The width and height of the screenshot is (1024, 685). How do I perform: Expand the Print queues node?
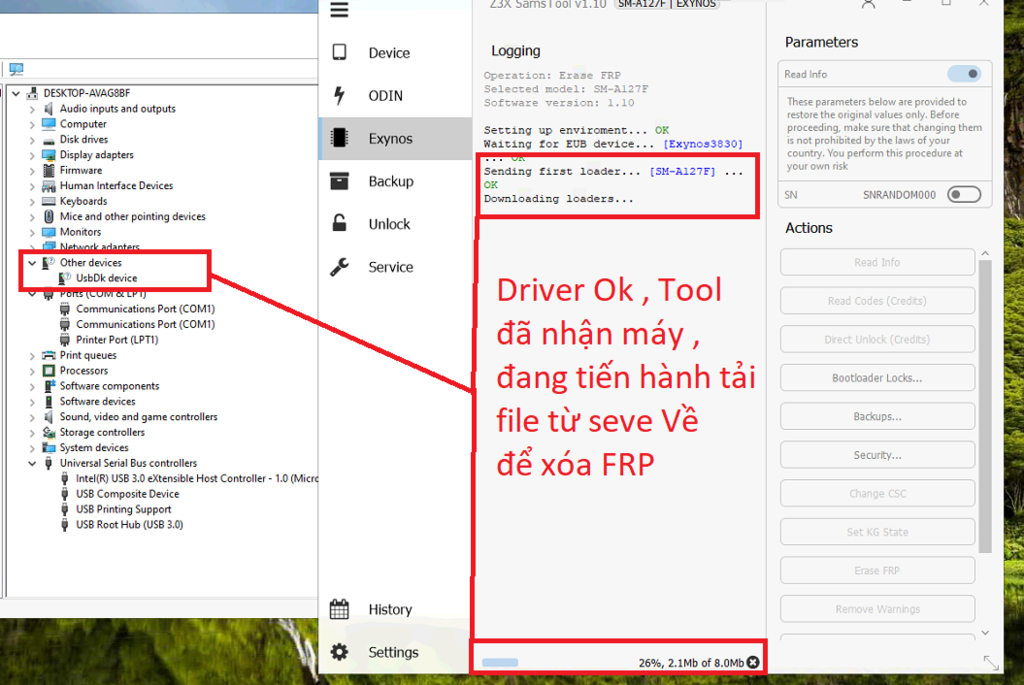[32, 355]
